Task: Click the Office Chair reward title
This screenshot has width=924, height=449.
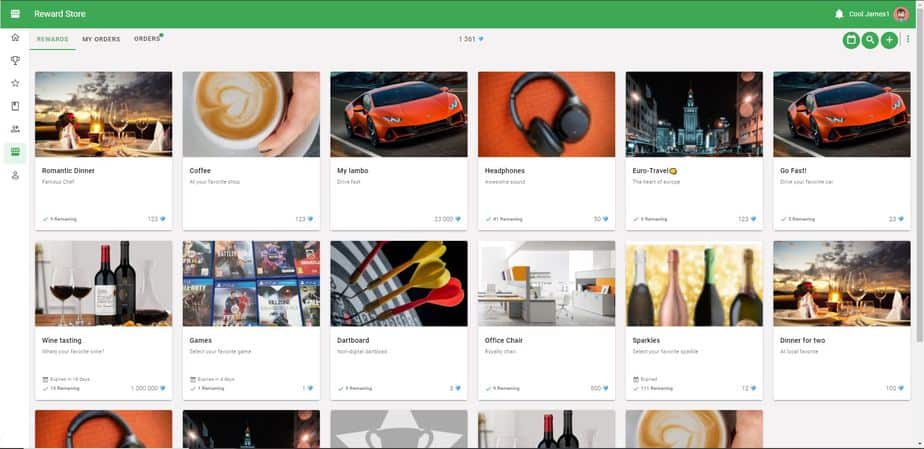Action: pyautogui.click(x=504, y=341)
